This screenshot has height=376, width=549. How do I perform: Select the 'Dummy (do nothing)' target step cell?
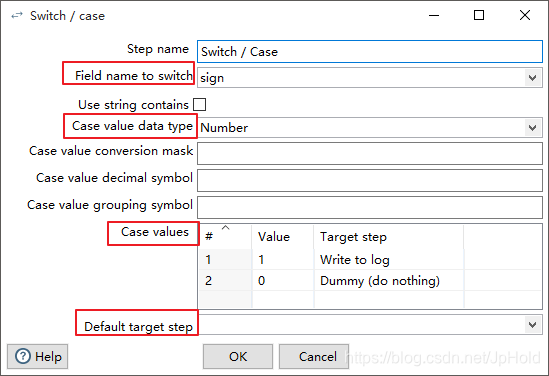[389, 280]
